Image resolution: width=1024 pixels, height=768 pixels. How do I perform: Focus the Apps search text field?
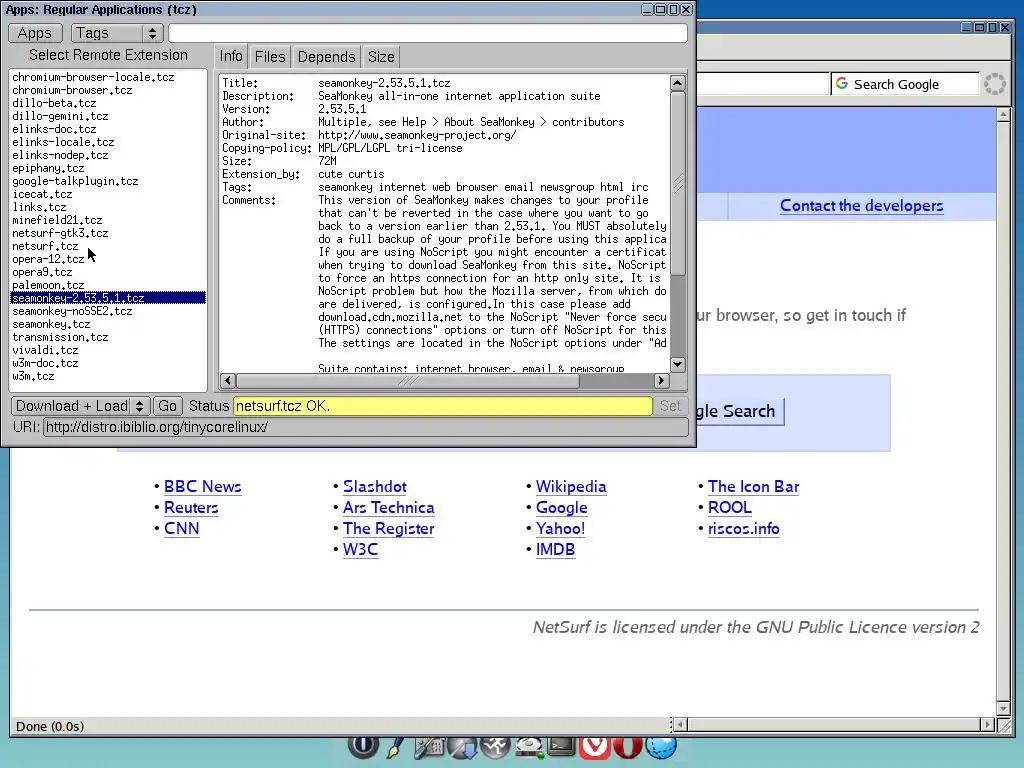pos(428,33)
